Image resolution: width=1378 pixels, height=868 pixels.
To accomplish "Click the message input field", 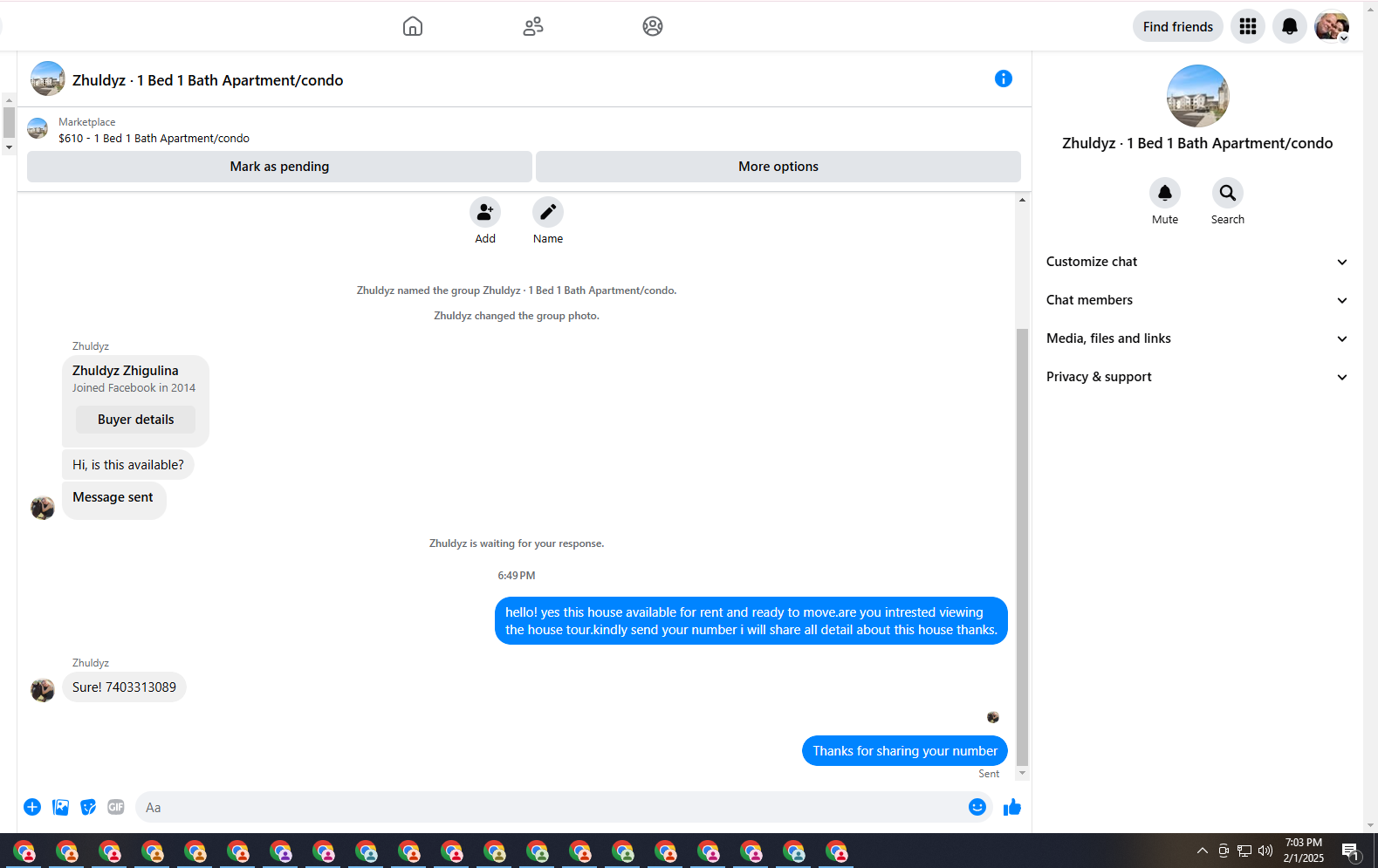I will [550, 807].
